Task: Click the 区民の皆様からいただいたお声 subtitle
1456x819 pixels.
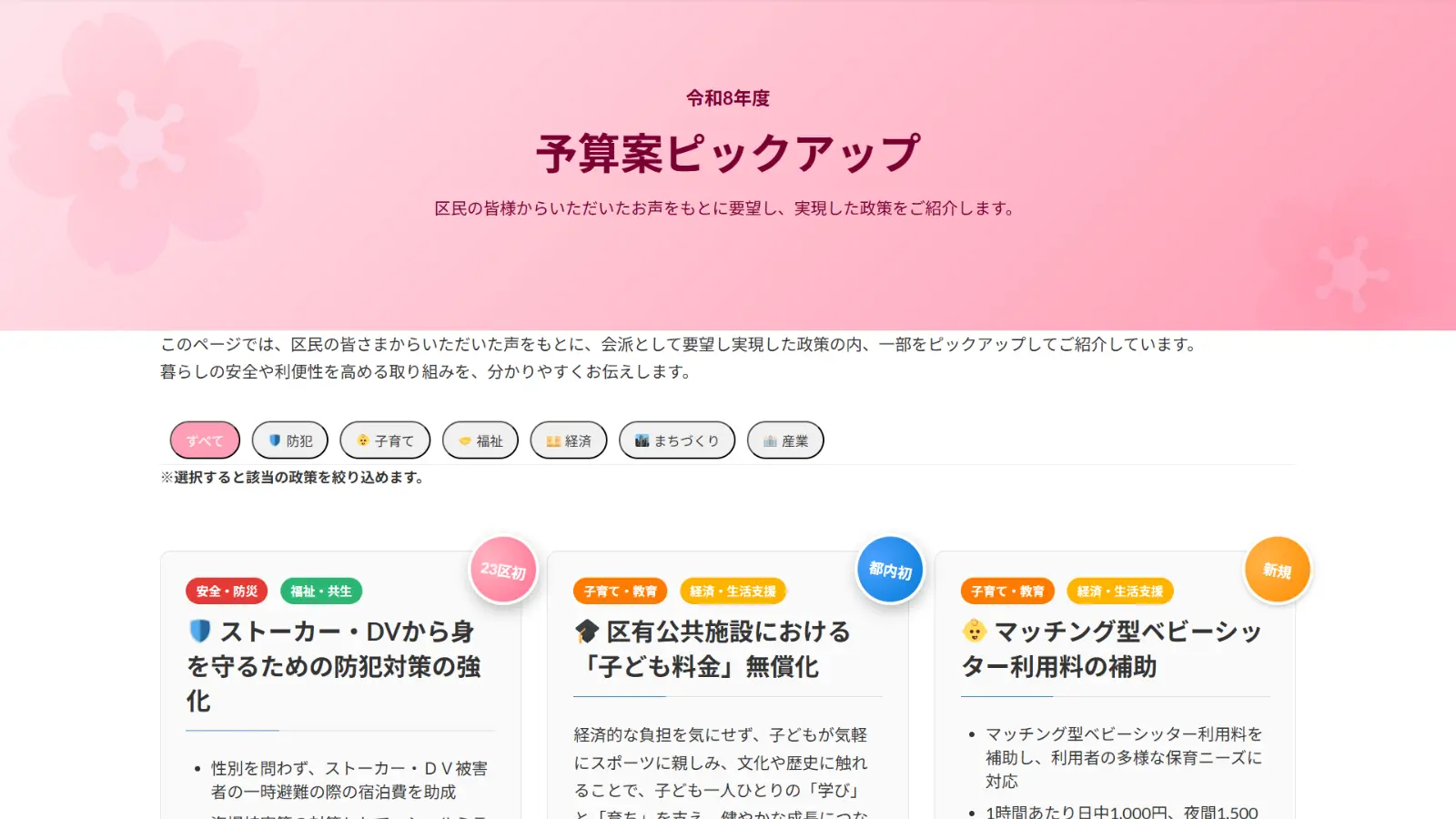Action: (726, 208)
